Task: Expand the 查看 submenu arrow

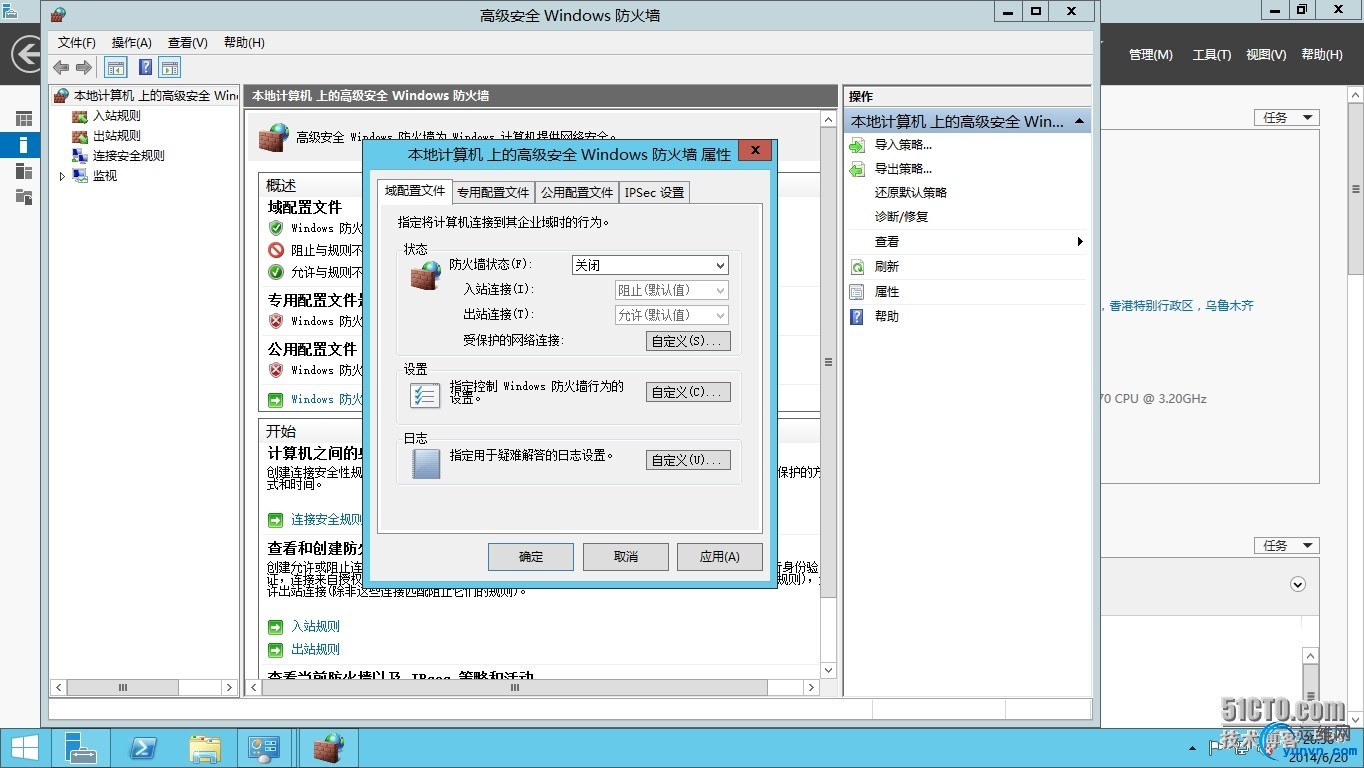Action: [1080, 242]
